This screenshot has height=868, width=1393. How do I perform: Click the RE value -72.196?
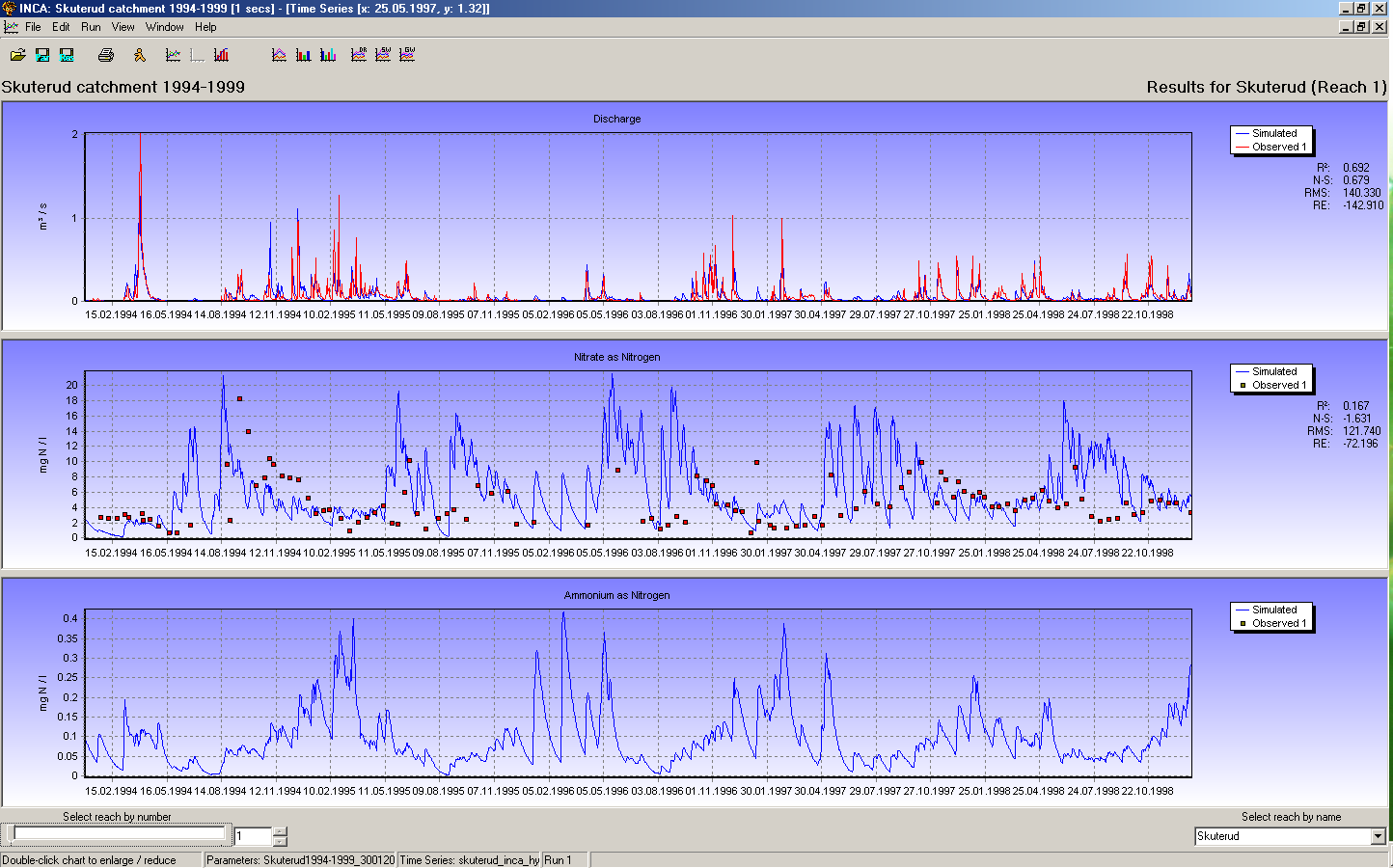(x=1359, y=444)
